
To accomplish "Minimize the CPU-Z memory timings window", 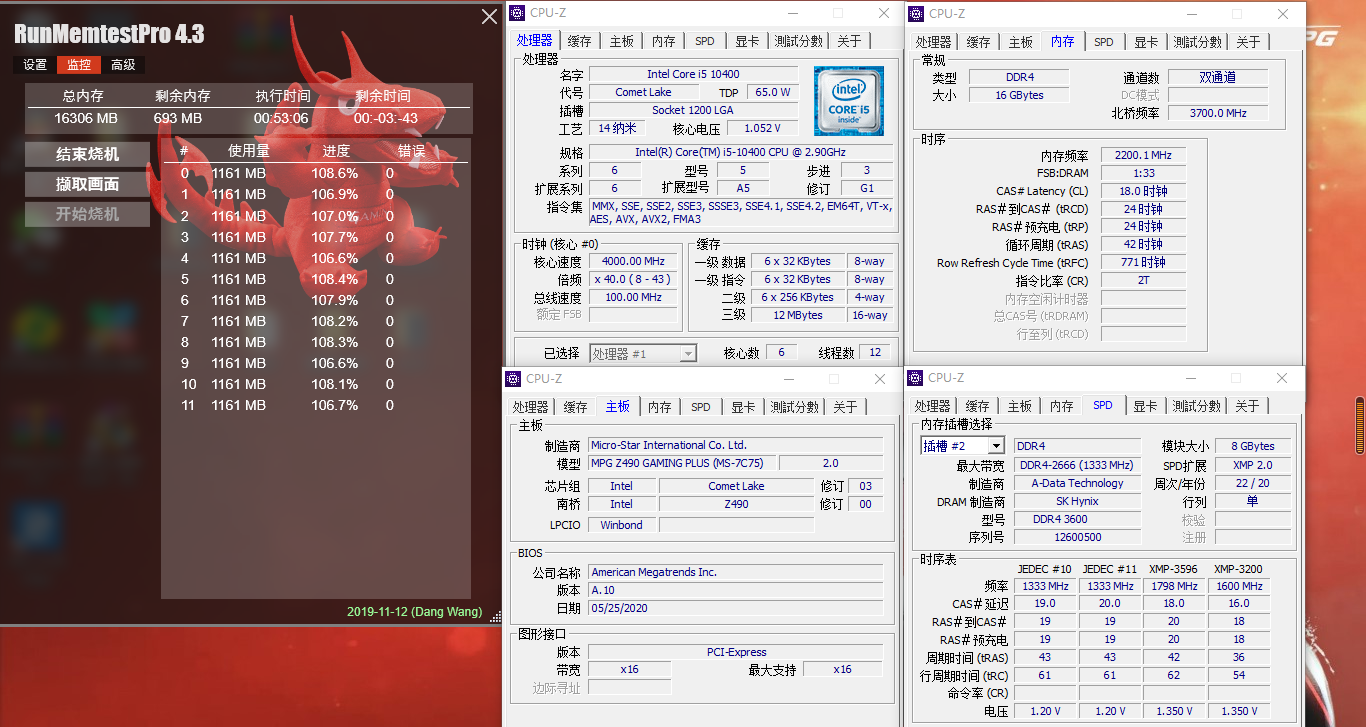I will (1194, 14).
